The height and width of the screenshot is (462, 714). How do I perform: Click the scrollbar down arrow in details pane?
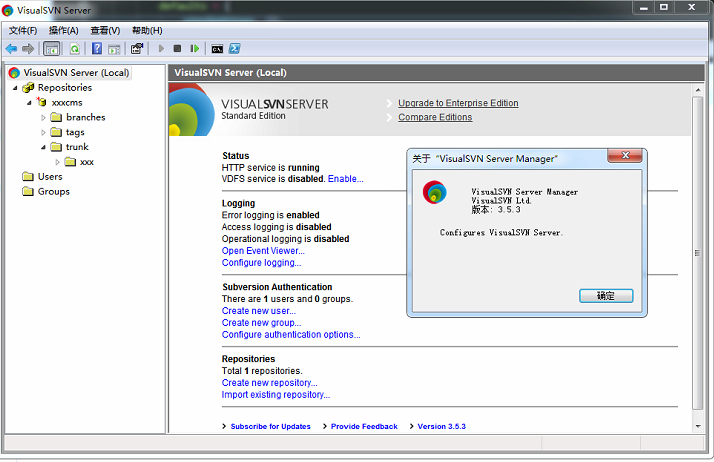tap(698, 426)
